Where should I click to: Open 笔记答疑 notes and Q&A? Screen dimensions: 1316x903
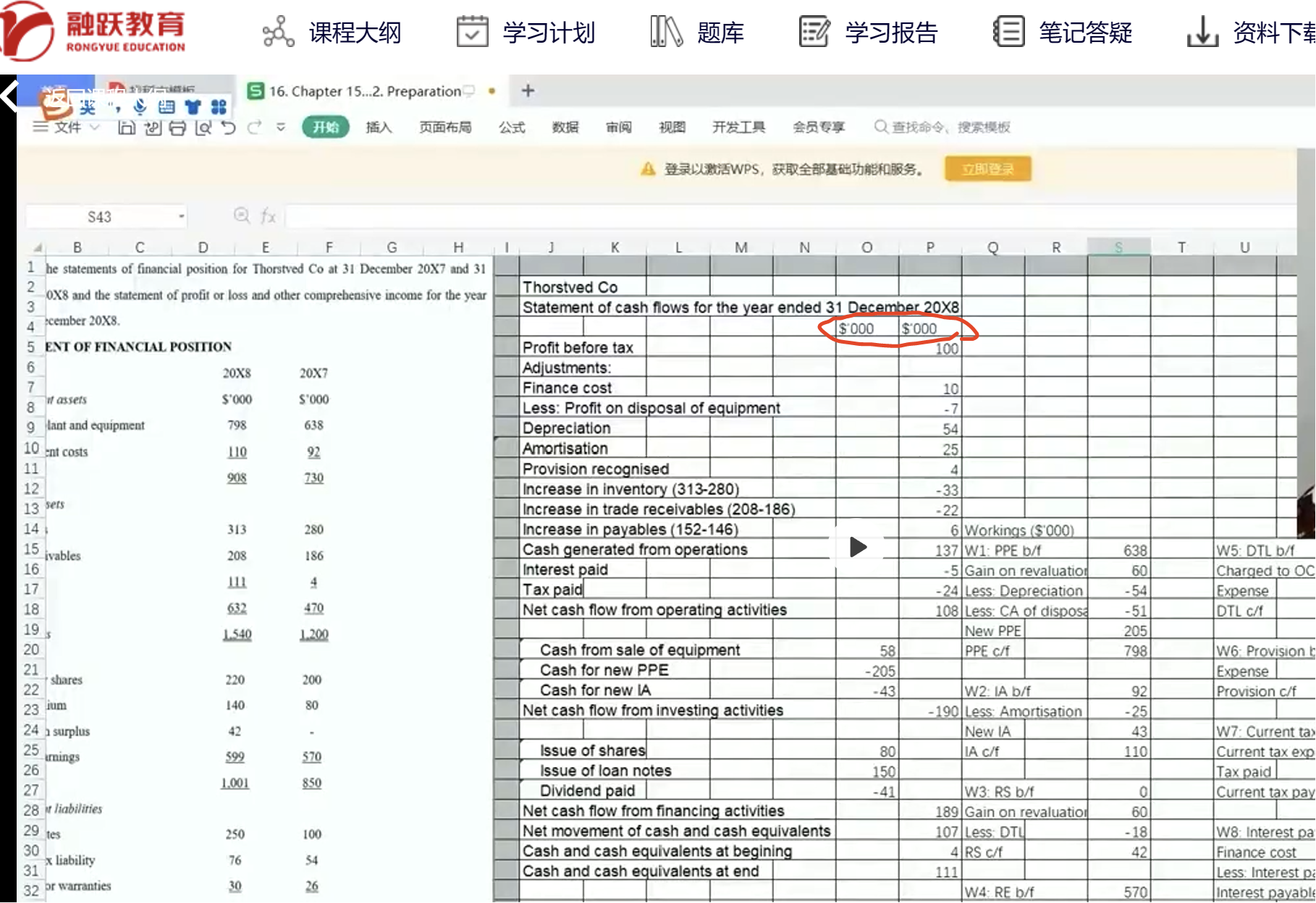(x=1085, y=33)
